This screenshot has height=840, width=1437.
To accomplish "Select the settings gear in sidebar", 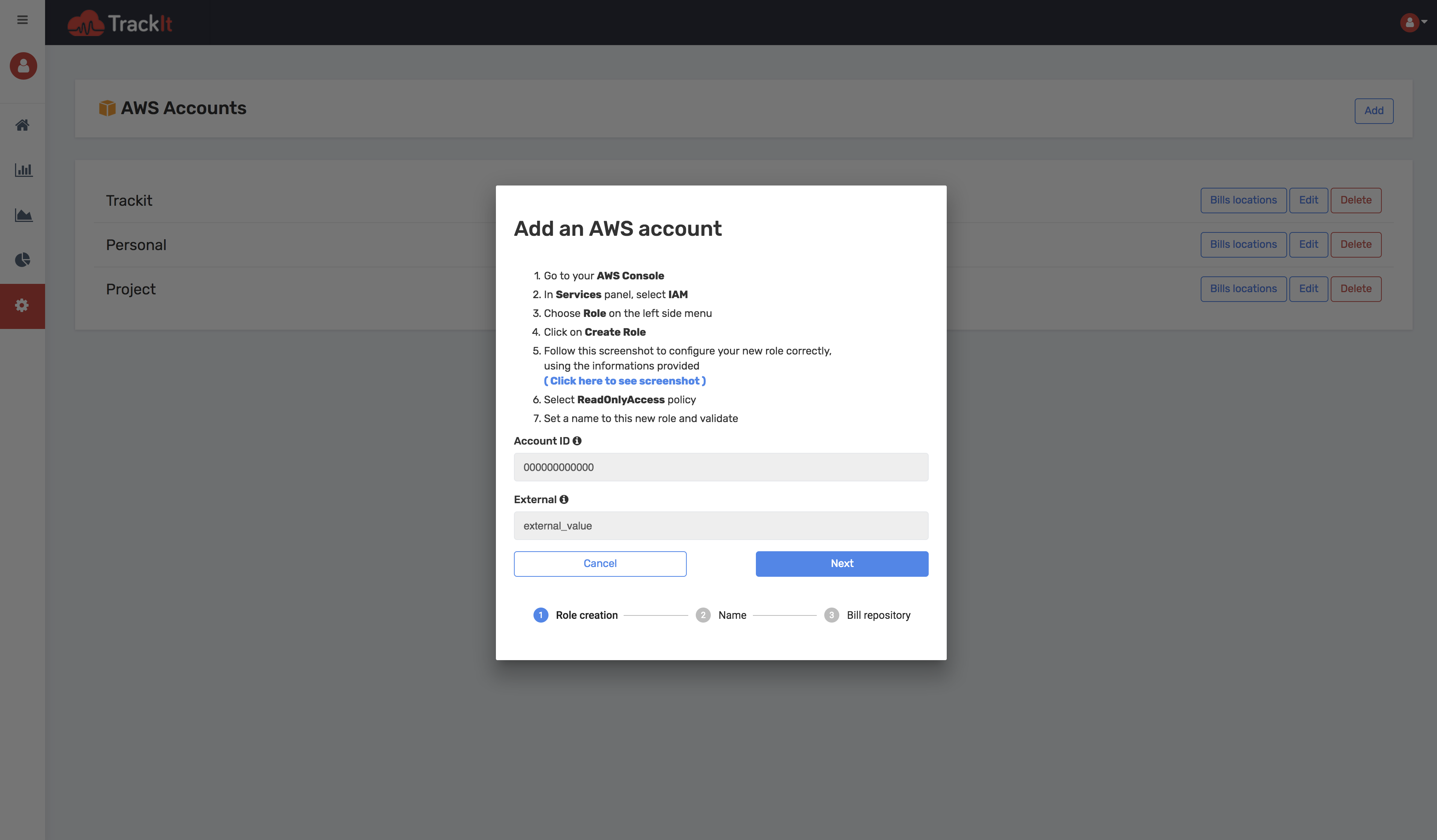I will [x=22, y=305].
